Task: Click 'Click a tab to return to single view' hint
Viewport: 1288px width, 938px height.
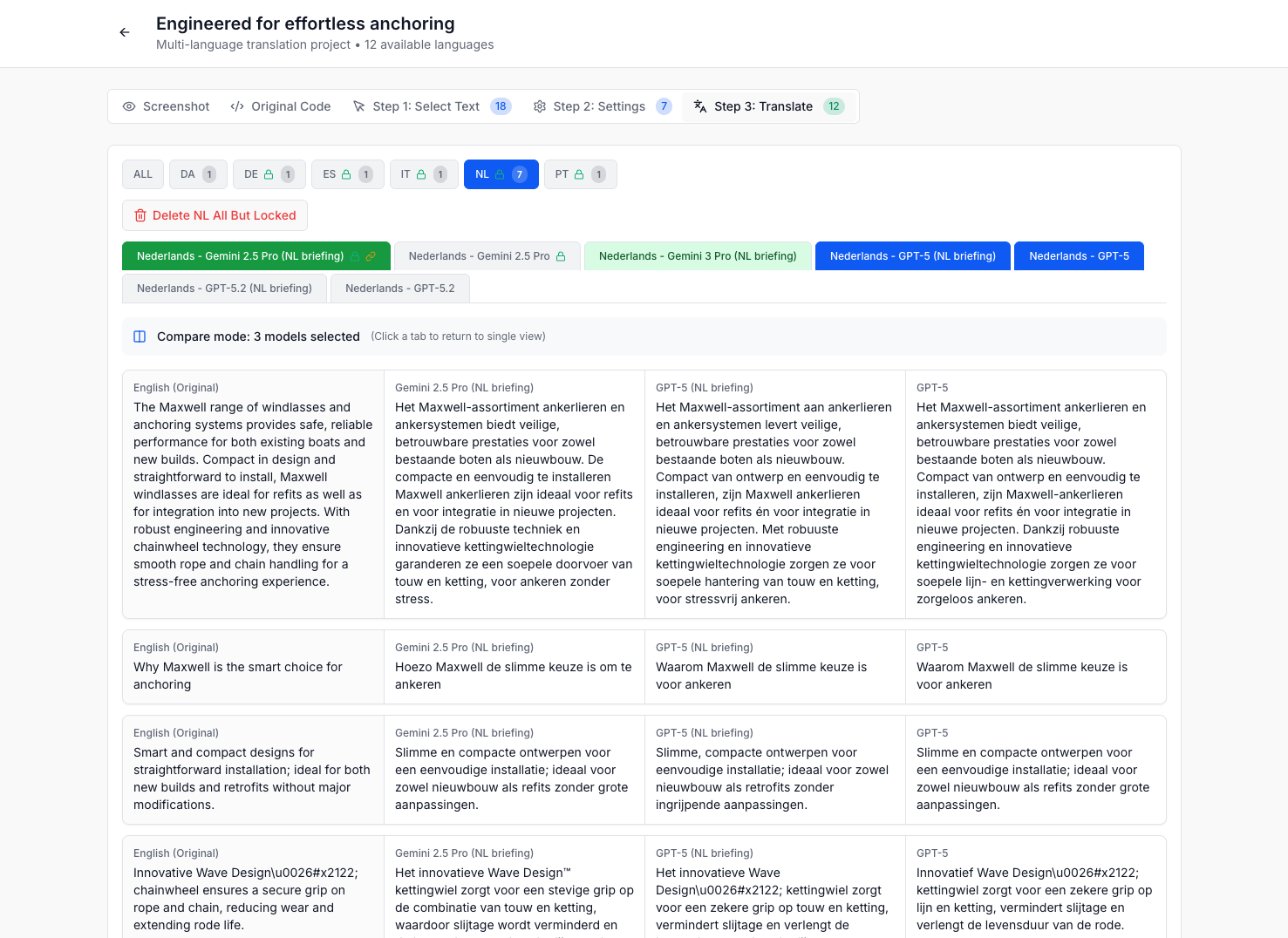Action: tap(459, 336)
